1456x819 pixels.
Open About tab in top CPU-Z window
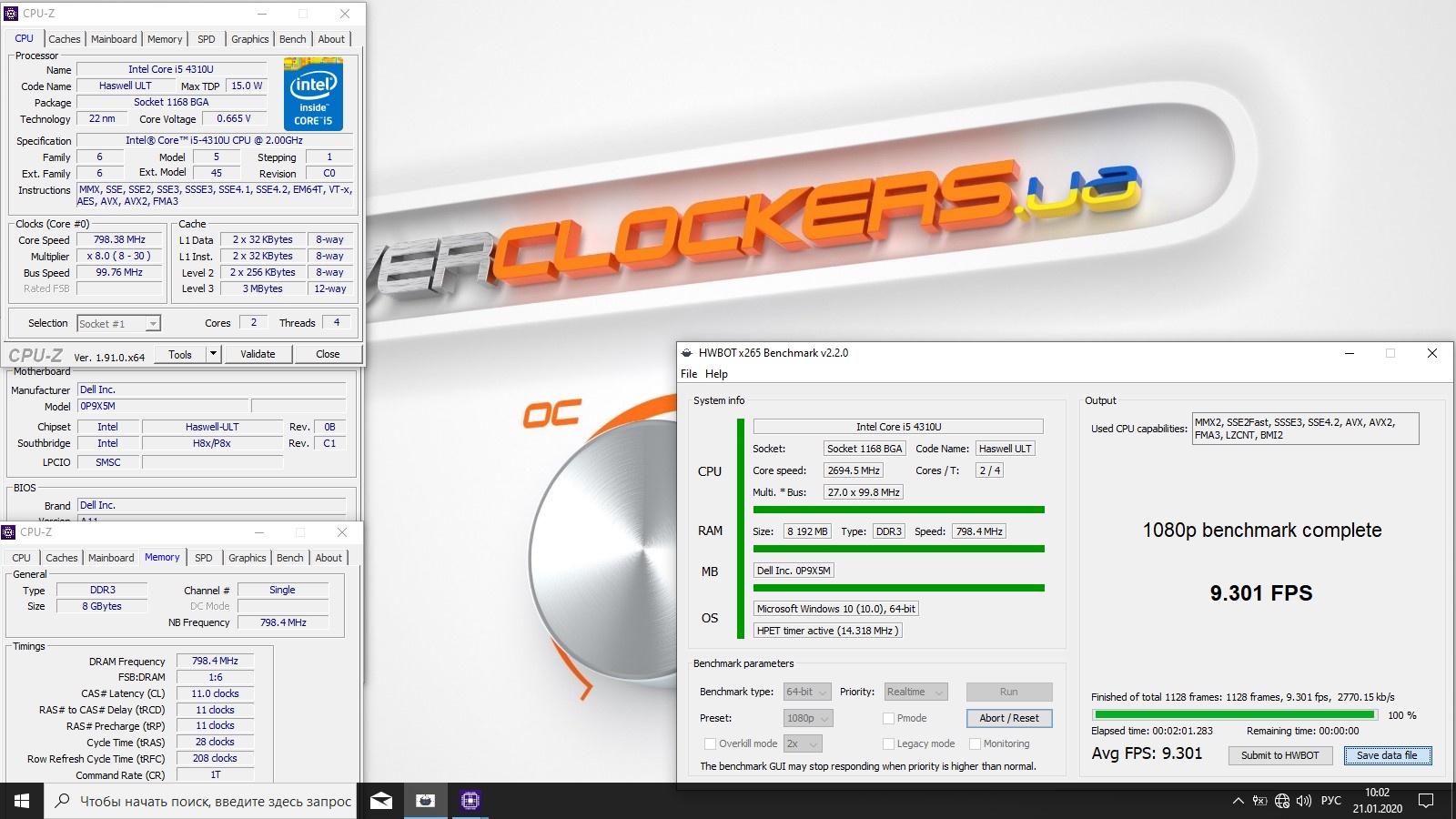(331, 39)
